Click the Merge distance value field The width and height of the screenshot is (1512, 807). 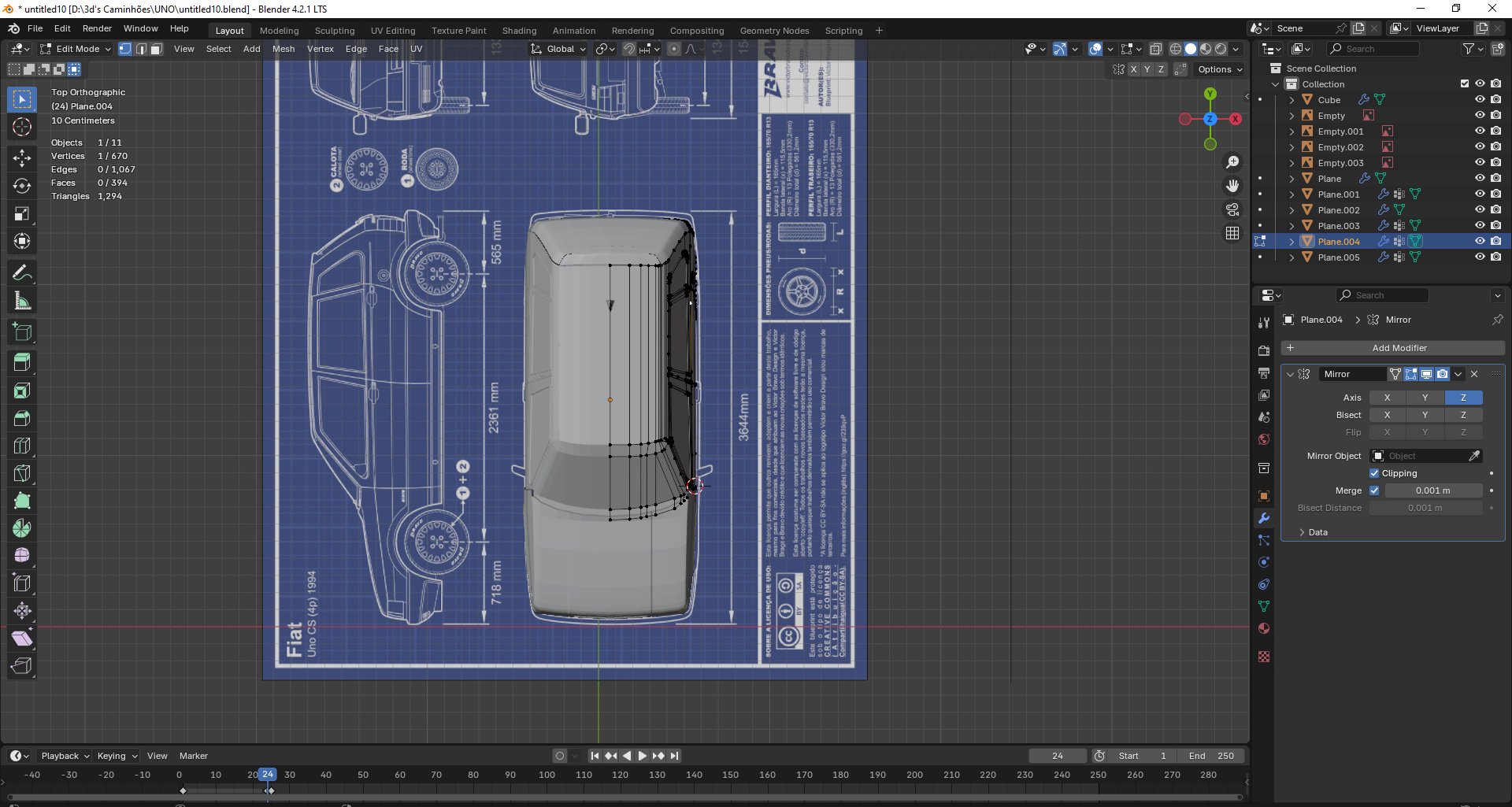click(1432, 490)
